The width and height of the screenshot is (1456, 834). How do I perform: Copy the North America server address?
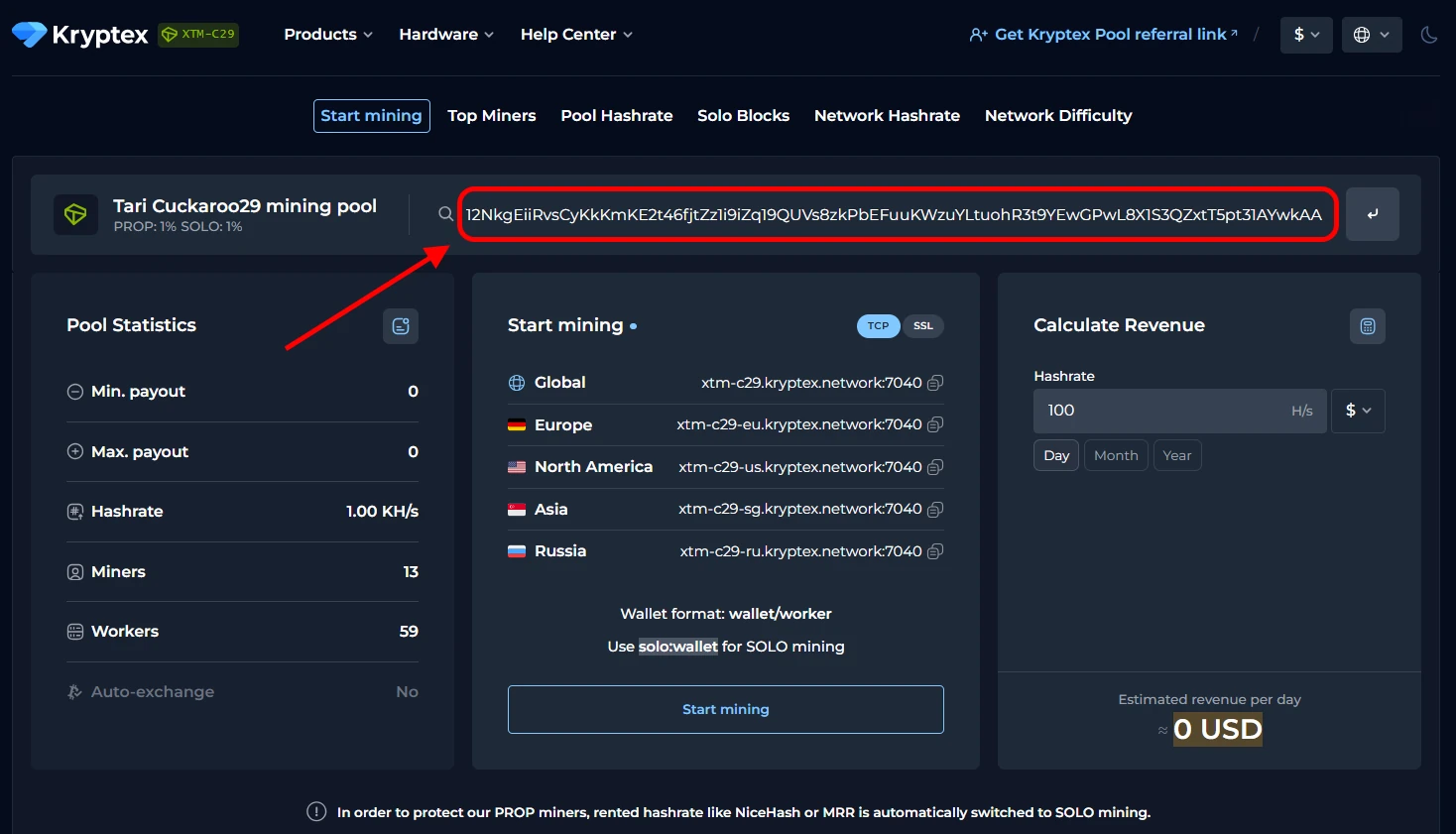[934, 467]
